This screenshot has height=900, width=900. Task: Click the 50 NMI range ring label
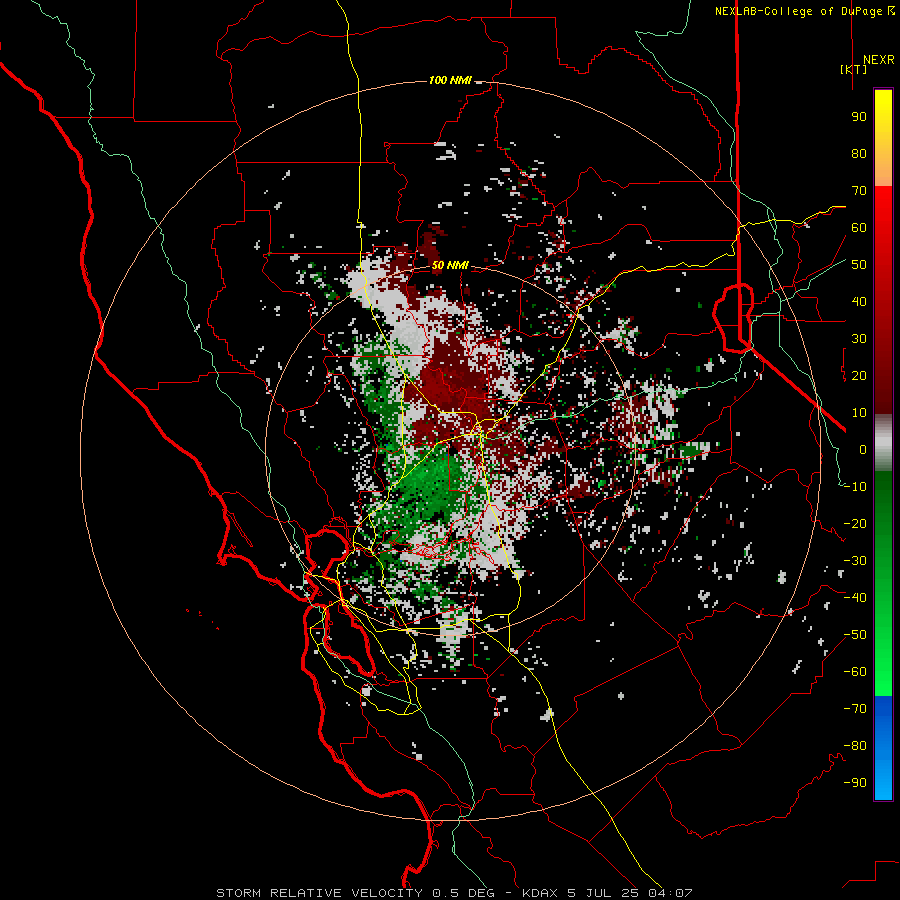coord(450,265)
